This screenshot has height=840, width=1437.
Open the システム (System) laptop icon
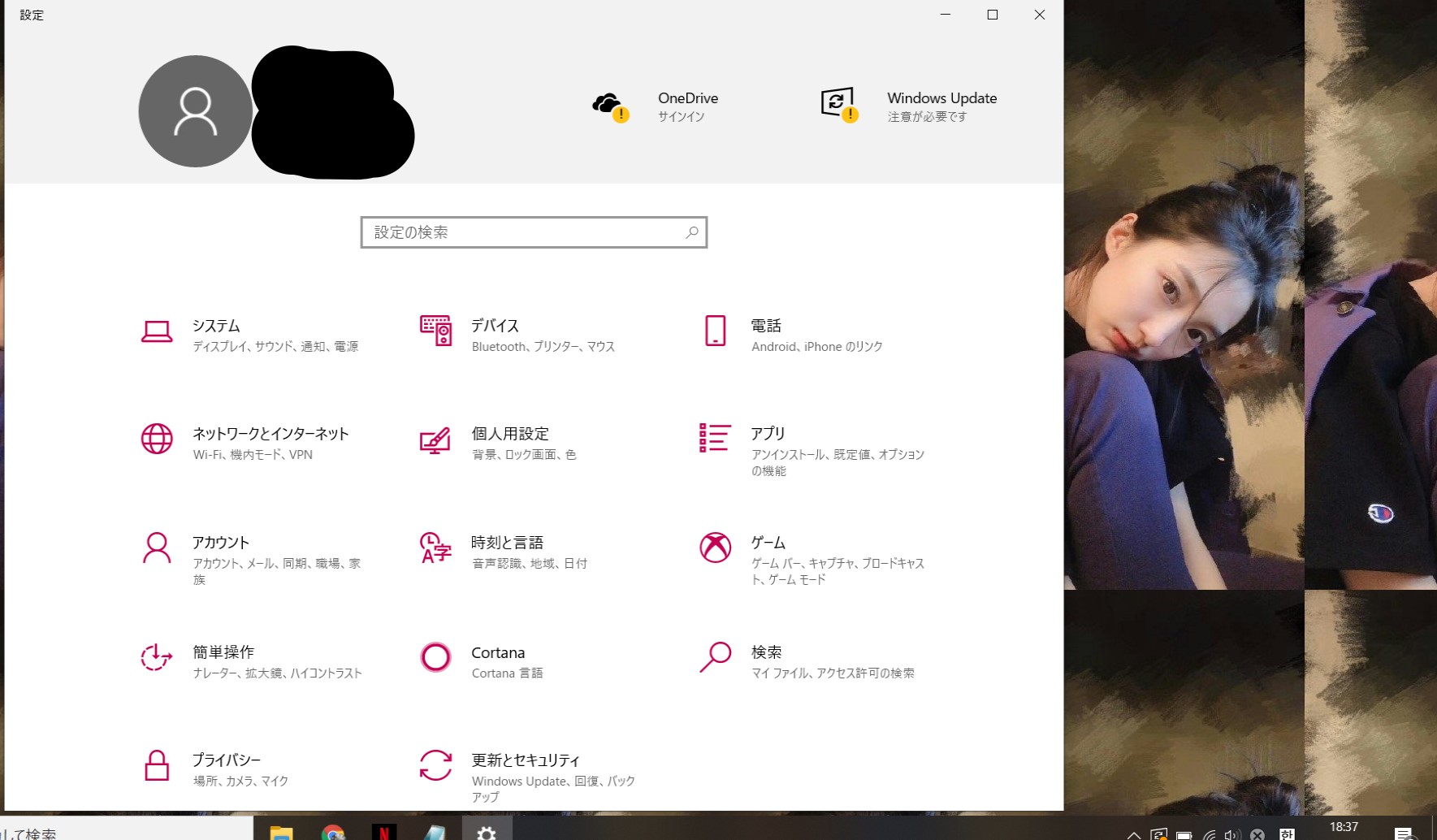coord(157,331)
